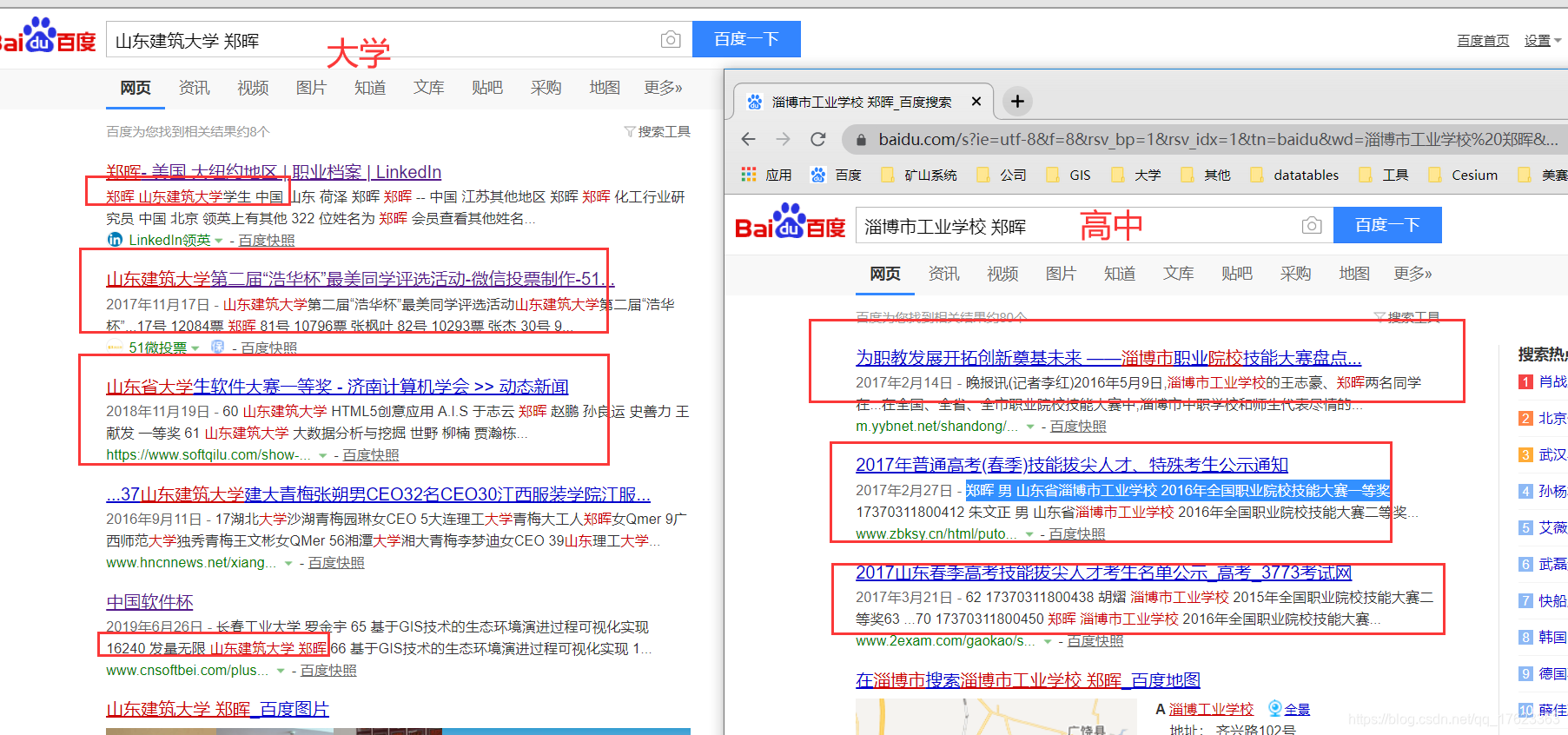Viewport: 1568px width, 735px height.
Task: Open the datatables bookmark folder
Action: [1293, 175]
